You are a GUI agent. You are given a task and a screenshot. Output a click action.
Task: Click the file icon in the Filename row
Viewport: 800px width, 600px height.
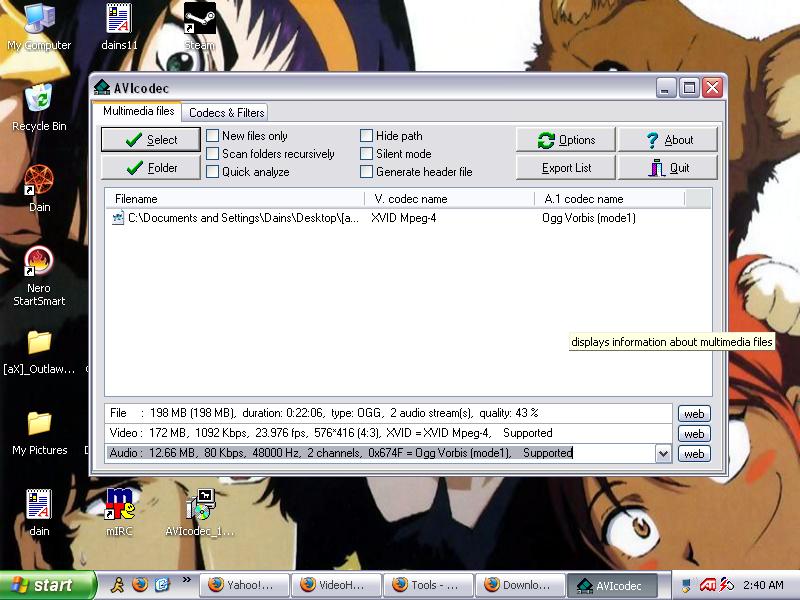[118, 218]
